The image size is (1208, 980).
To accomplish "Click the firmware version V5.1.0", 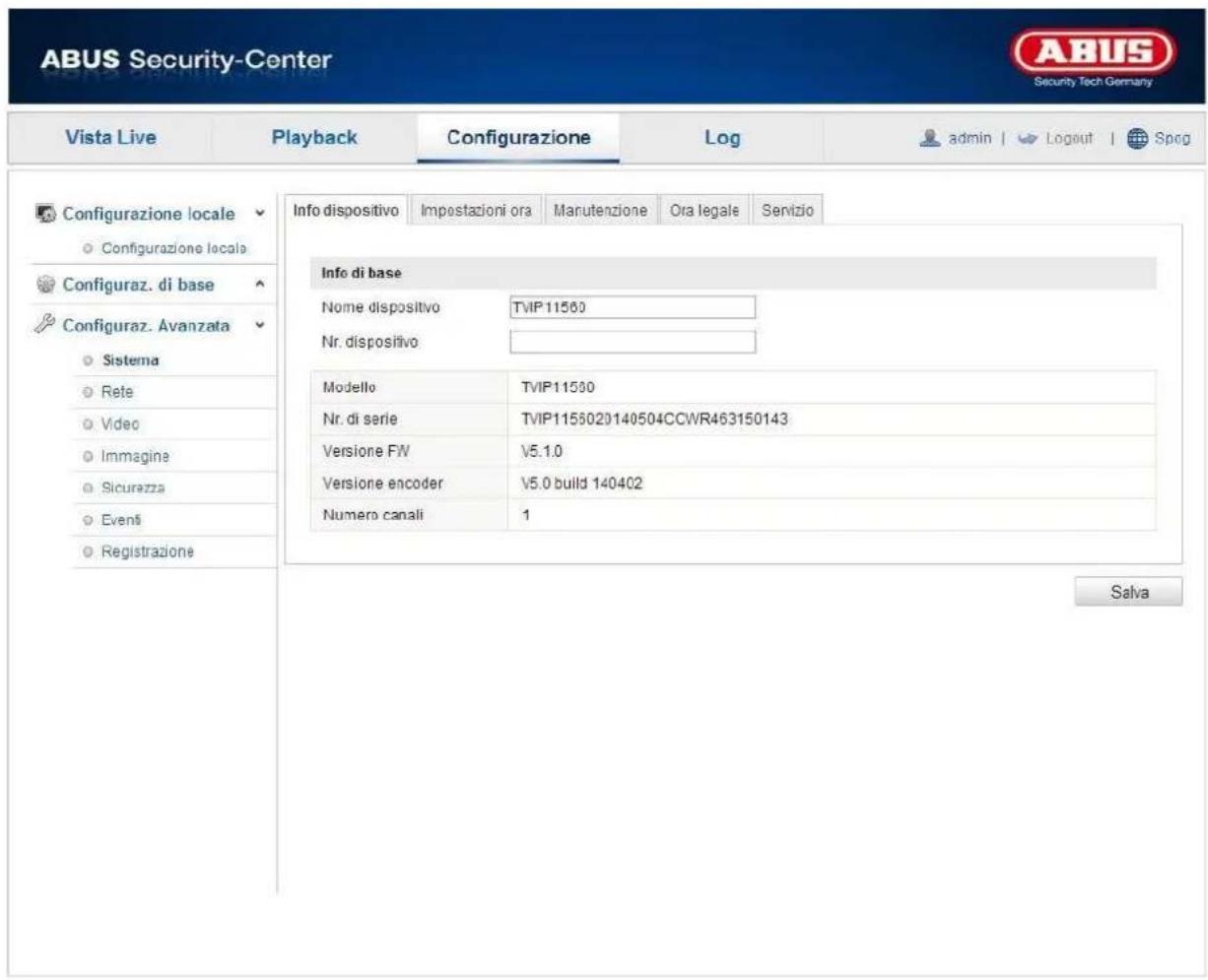I will point(542,451).
